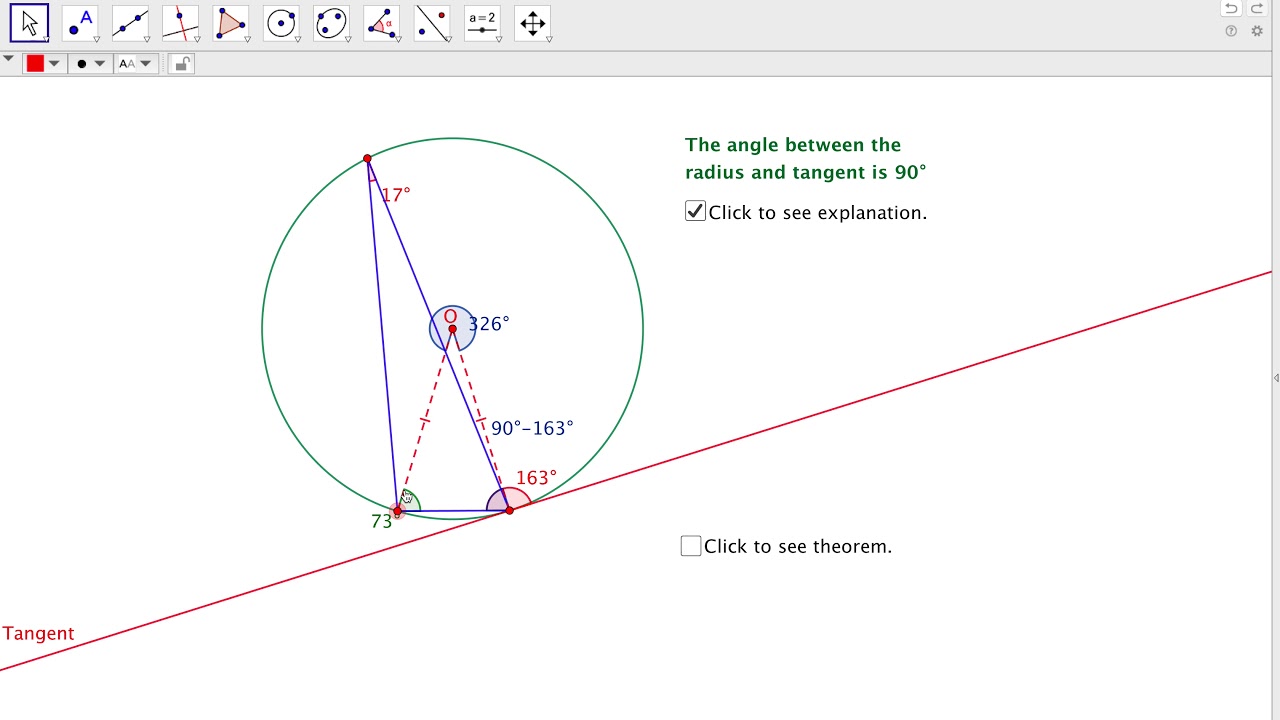
Task: Click the 17° angle label
Action: point(396,194)
